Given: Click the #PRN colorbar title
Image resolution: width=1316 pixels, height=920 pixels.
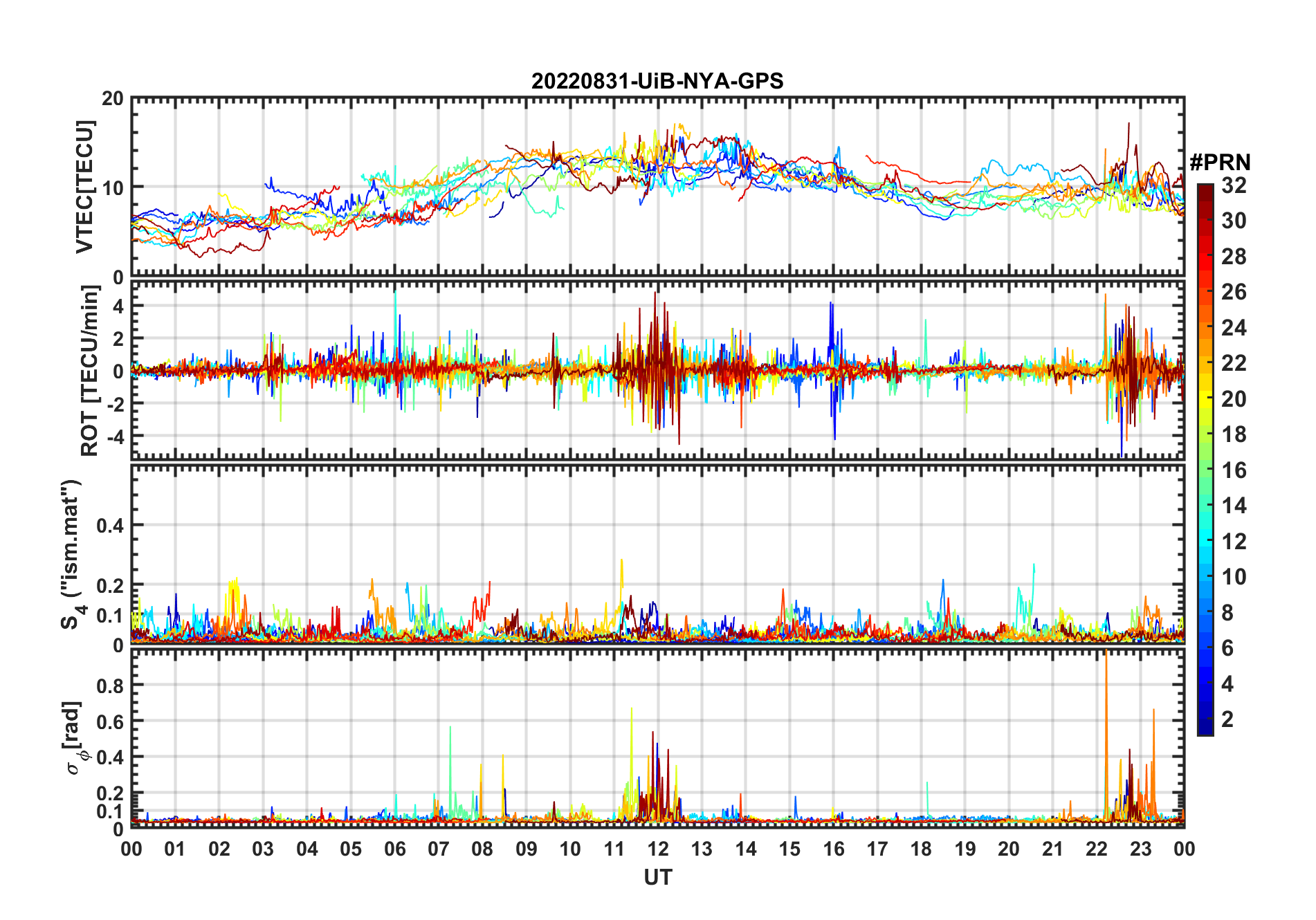Looking at the screenshot, I should (1221, 163).
